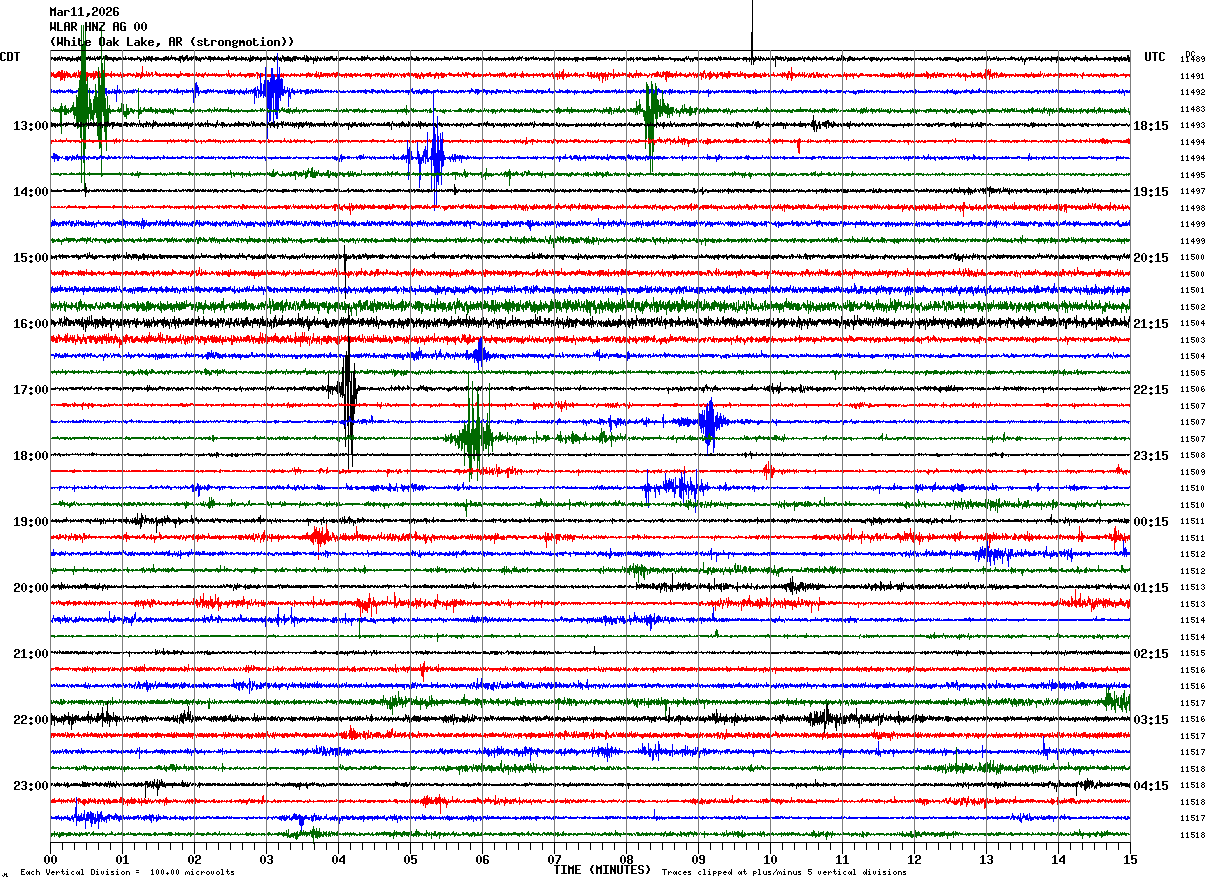Click the DC offset value "11493"
Screen dimensions: 1210x886
click(x=1192, y=126)
